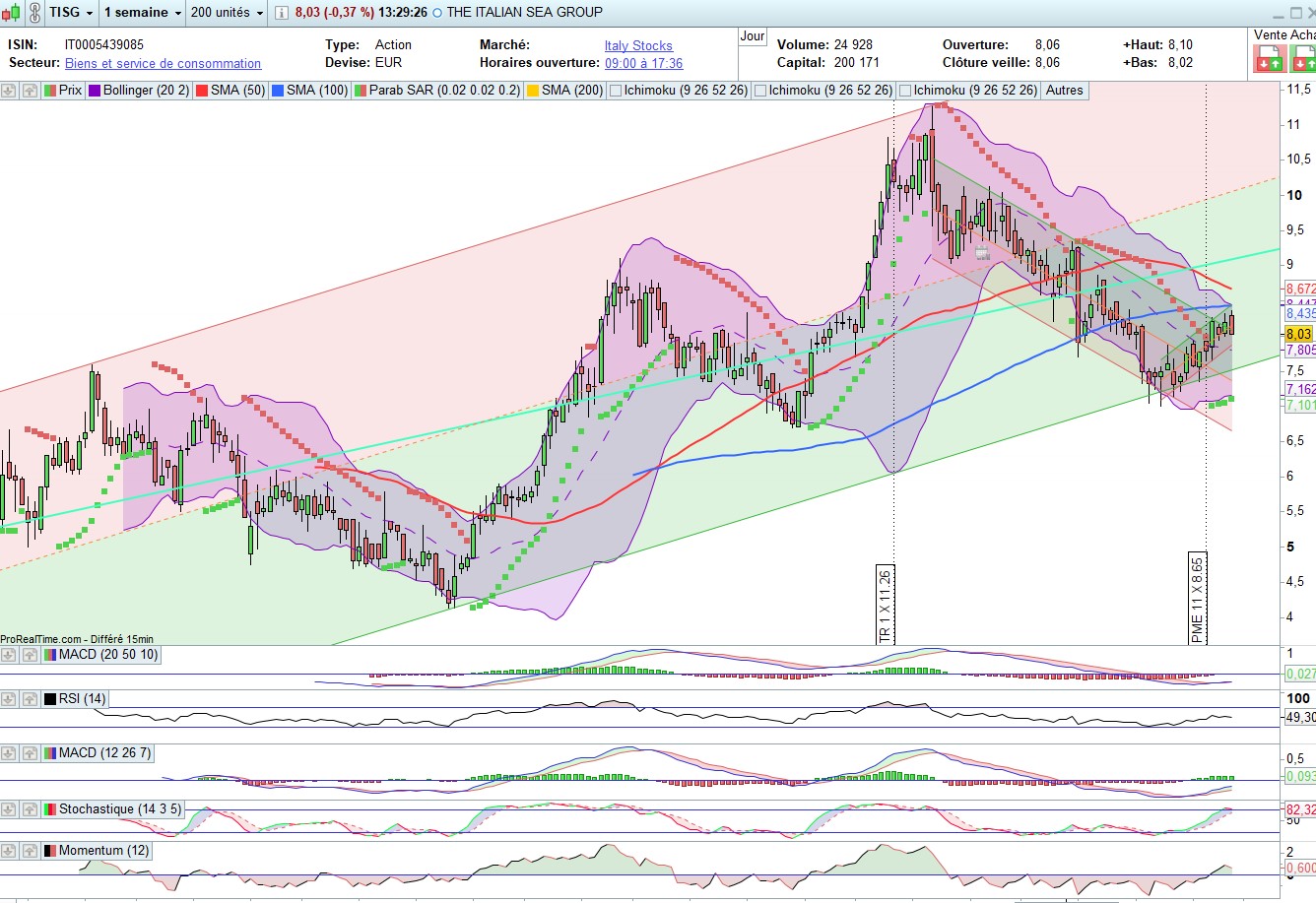The height and width of the screenshot is (903, 1316).
Task: Click the blue SMA (100) color swatch
Action: (x=278, y=91)
